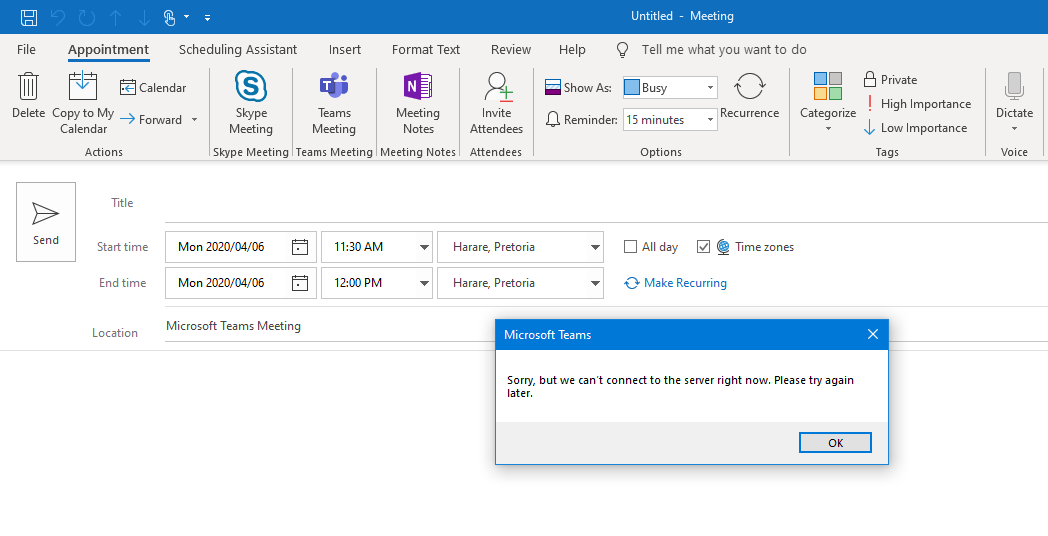Open OneNote Meeting Notes
This screenshot has height=536, width=1048.
pos(418,103)
